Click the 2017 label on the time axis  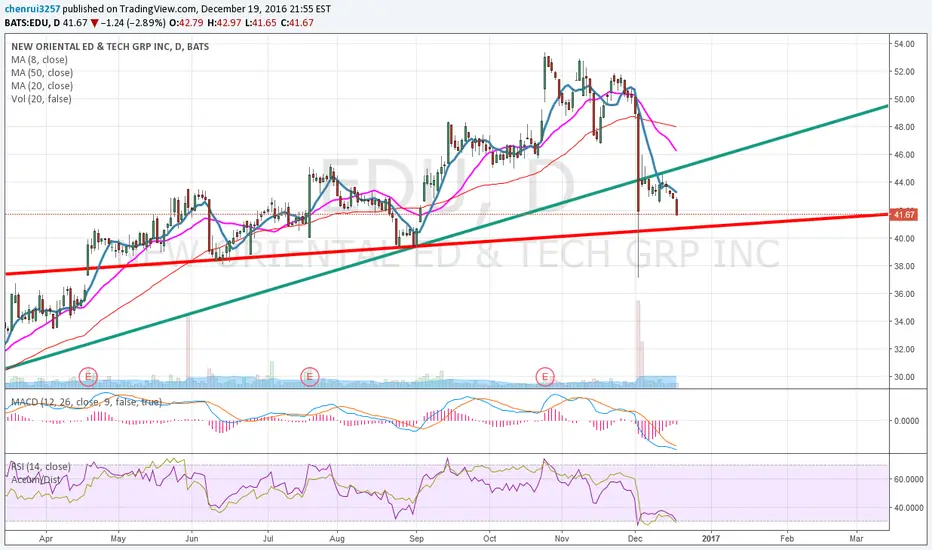coord(710,539)
